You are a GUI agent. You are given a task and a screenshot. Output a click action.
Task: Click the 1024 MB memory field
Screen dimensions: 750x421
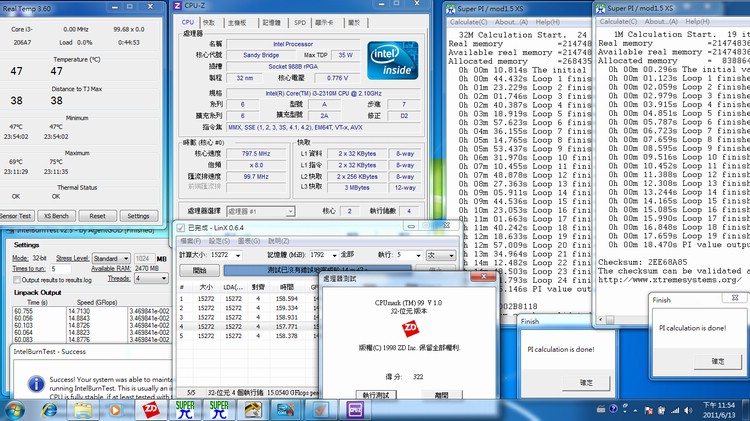[x=143, y=258]
